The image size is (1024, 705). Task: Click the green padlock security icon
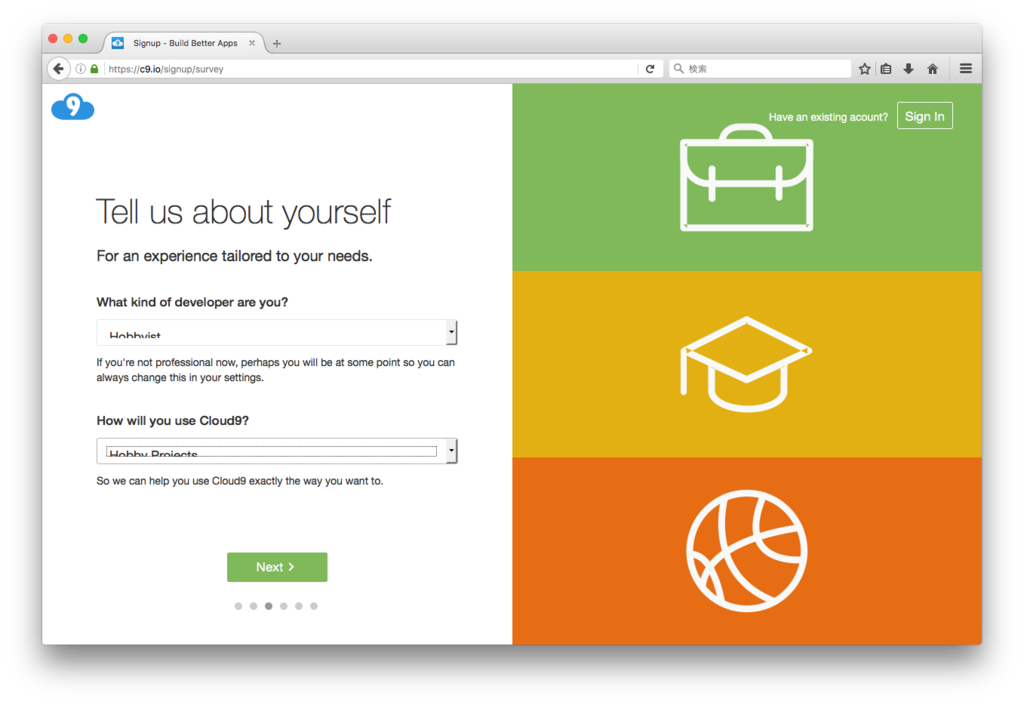(x=95, y=69)
